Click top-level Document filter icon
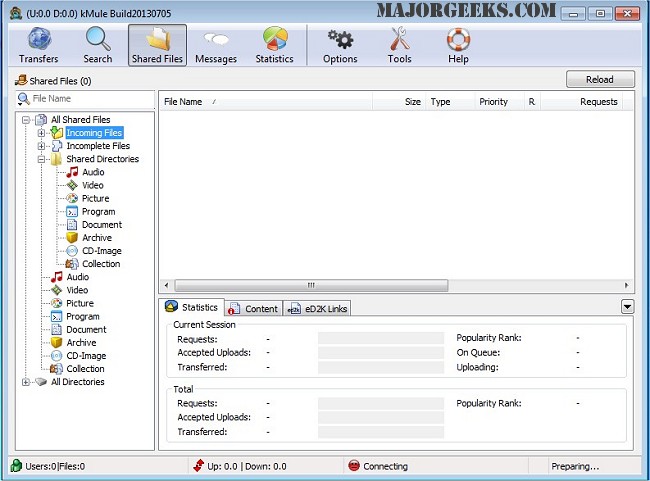 coord(57,330)
